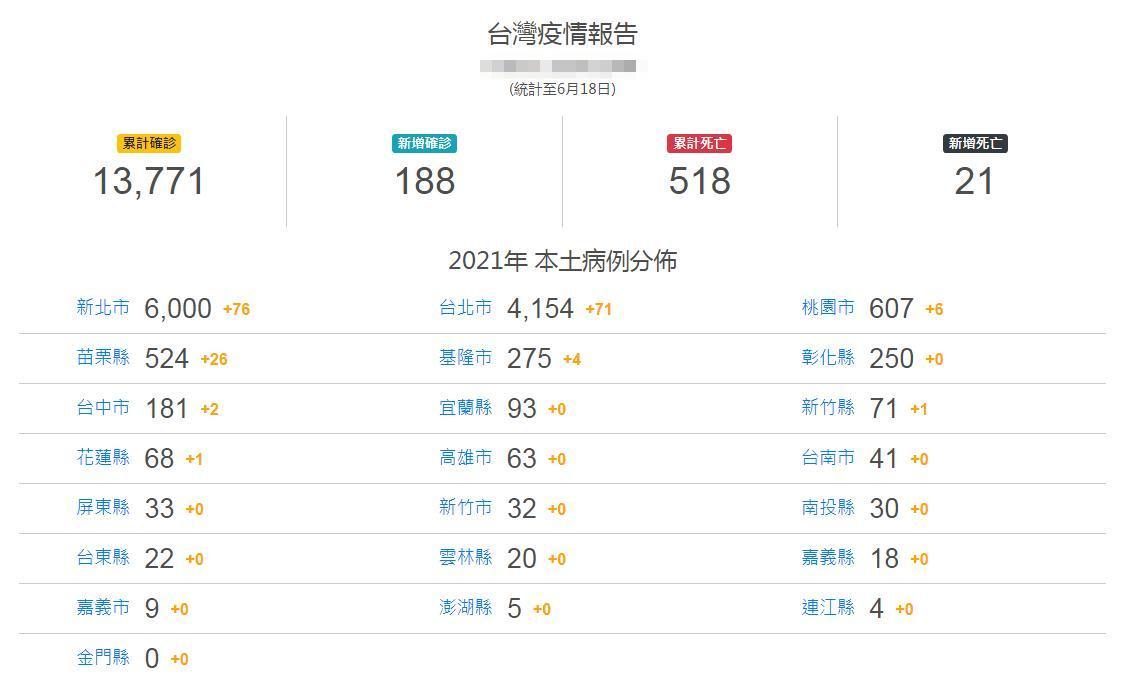Select the 澎湖縣 link

(466, 608)
